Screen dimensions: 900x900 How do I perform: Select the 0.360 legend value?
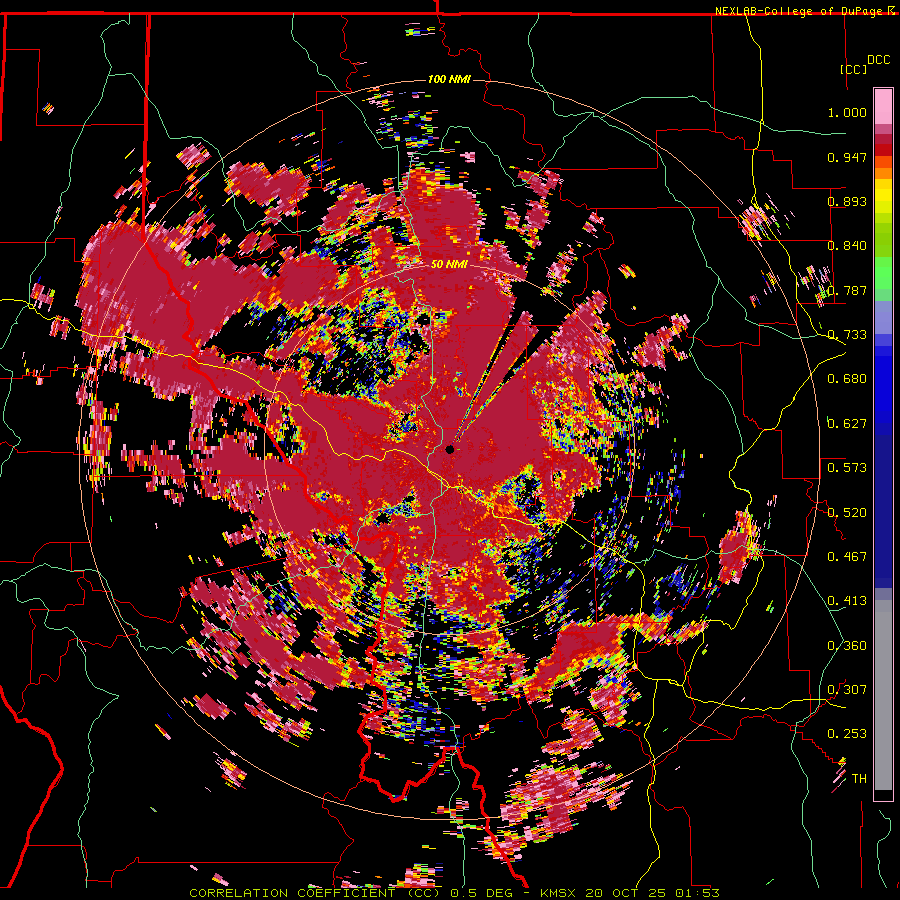(x=847, y=646)
